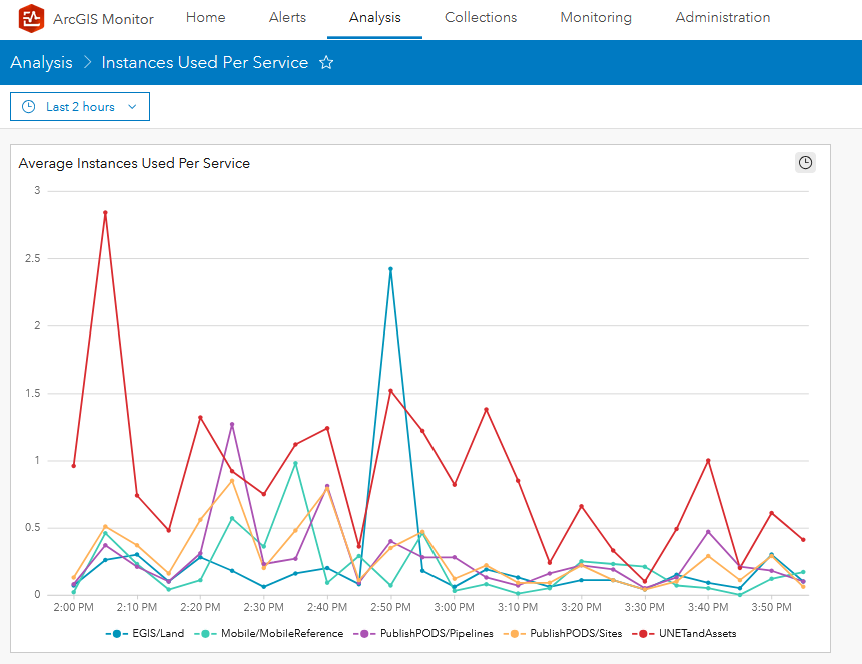
Task: Toggle the favorite star beside the page title
Action: pos(326,62)
